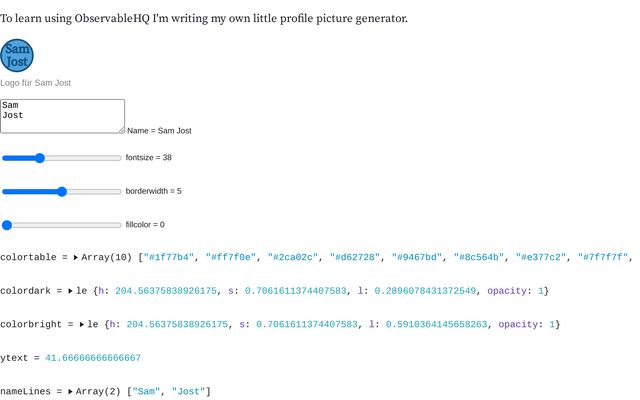The height and width of the screenshot is (400, 640).
Task: Expand the colorbright object triangle
Action: click(82, 324)
